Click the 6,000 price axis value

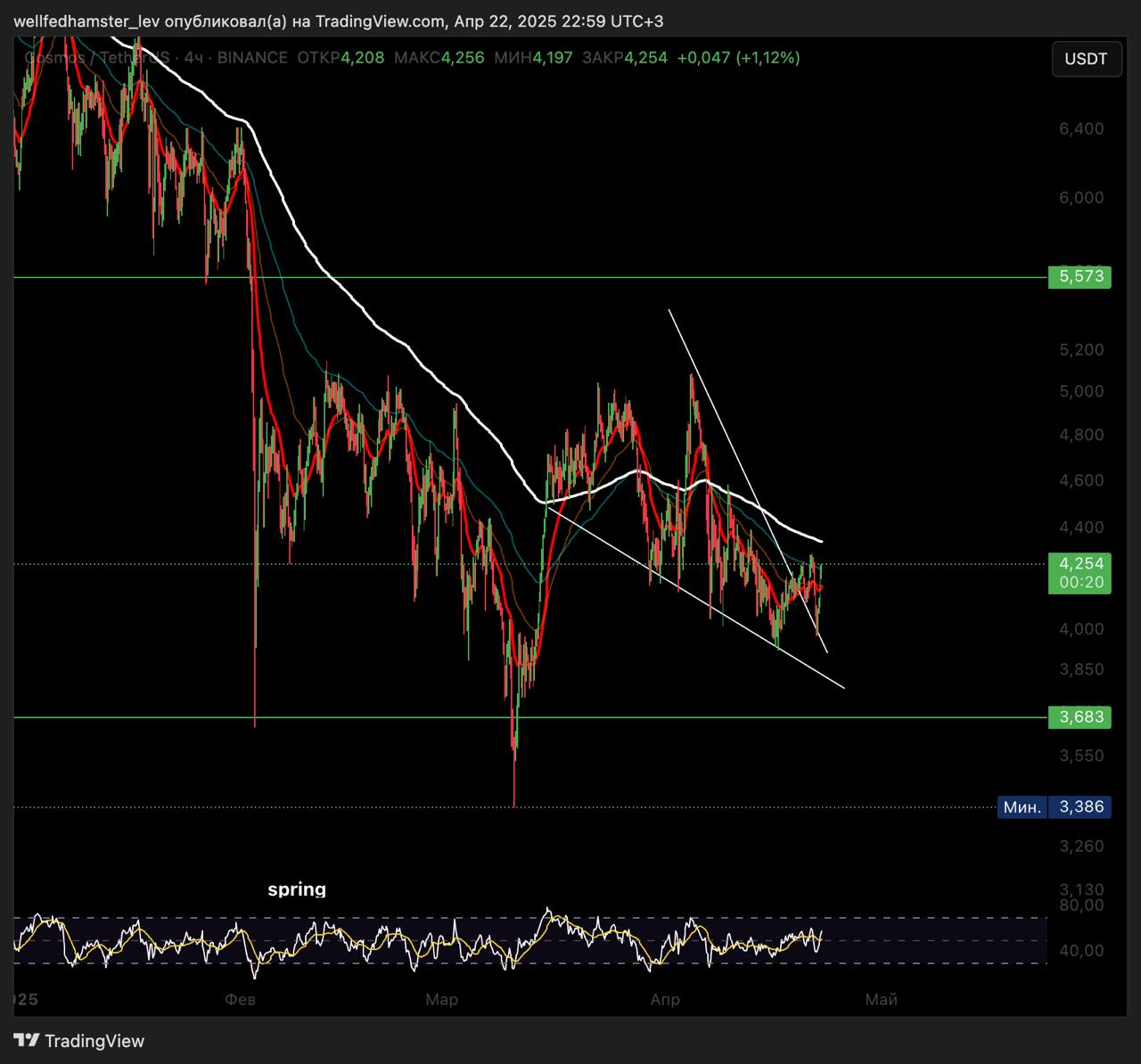1080,198
